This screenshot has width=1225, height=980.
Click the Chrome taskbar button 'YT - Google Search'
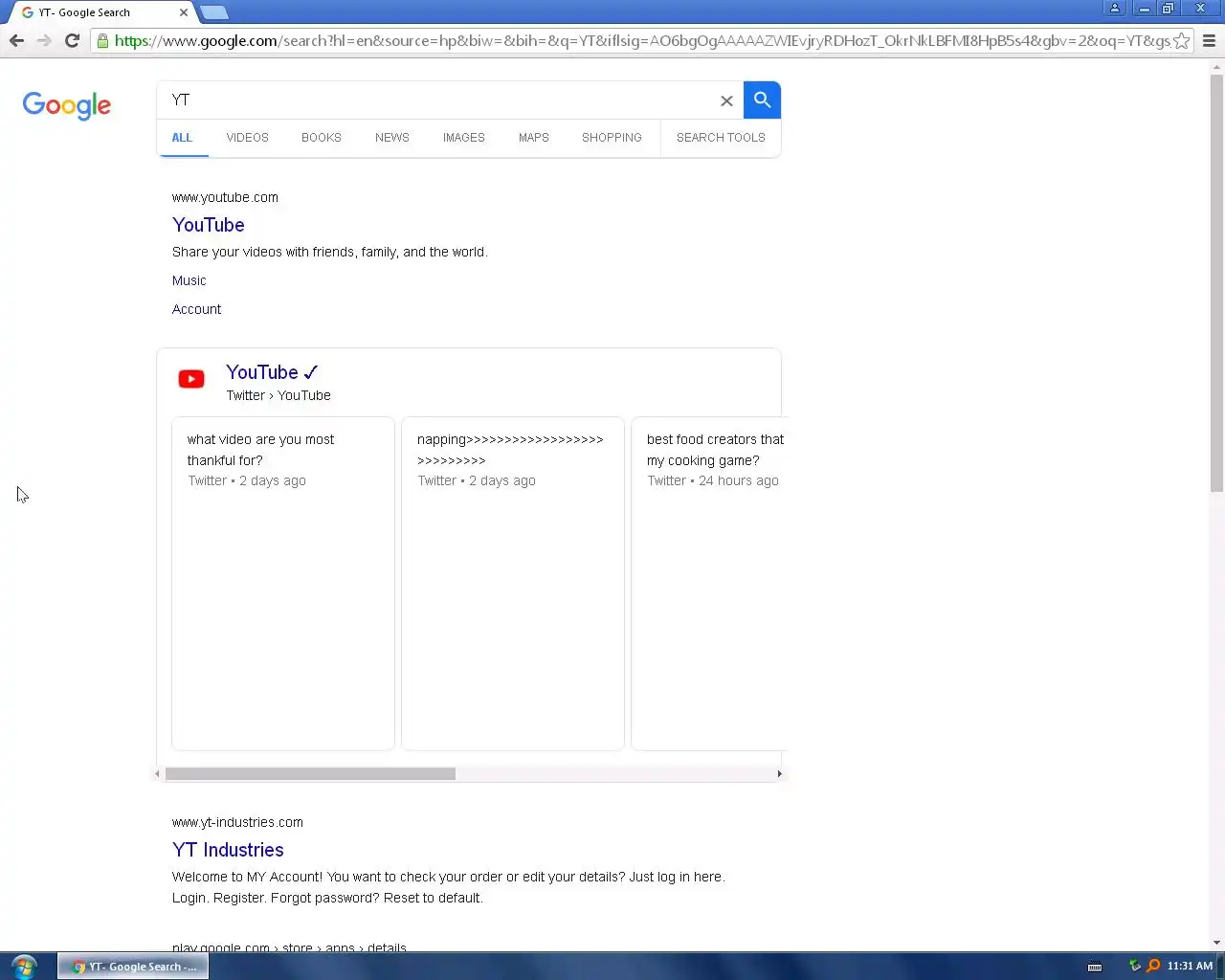133,967
